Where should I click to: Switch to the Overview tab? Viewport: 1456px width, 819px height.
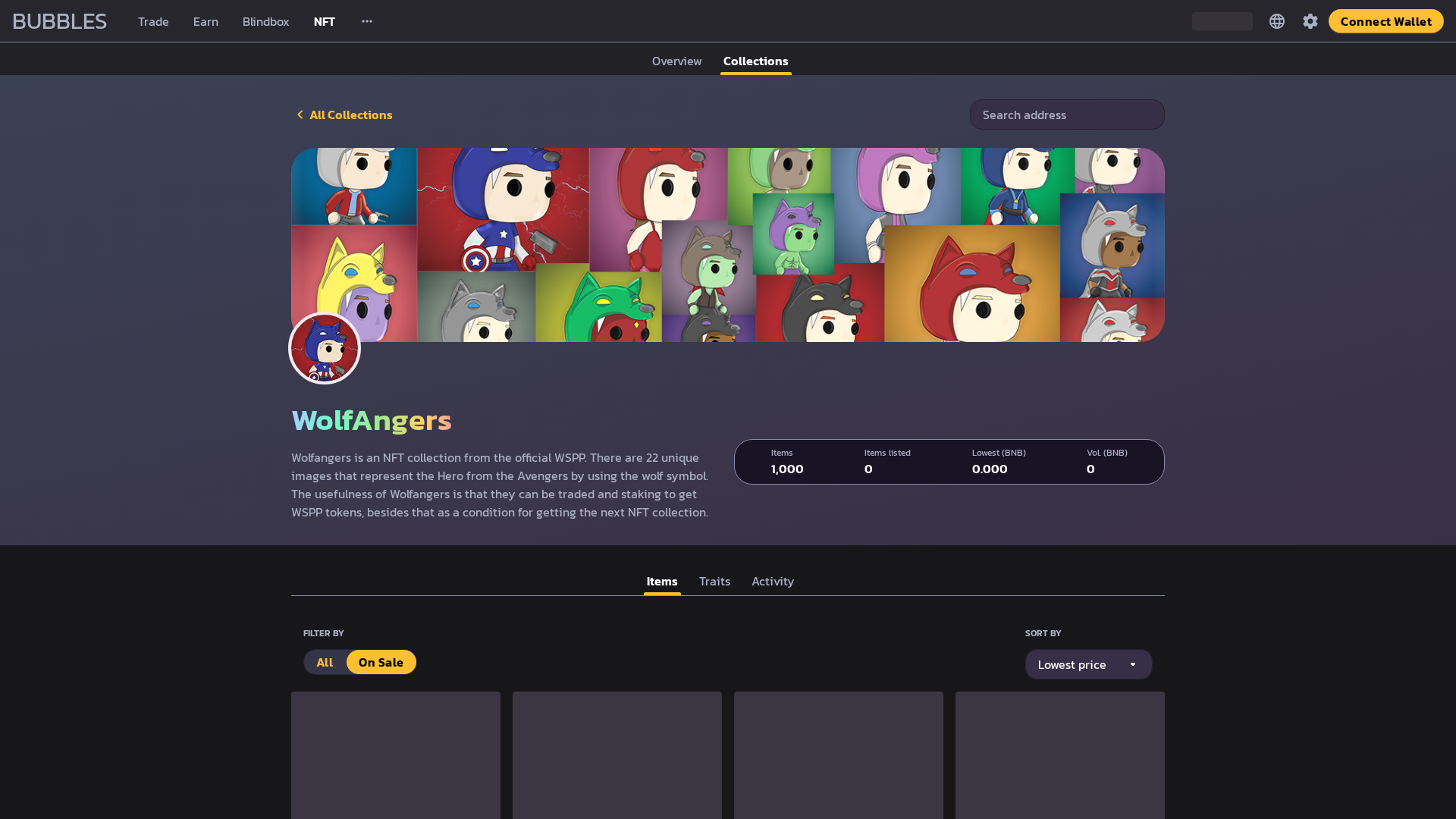pos(676,61)
